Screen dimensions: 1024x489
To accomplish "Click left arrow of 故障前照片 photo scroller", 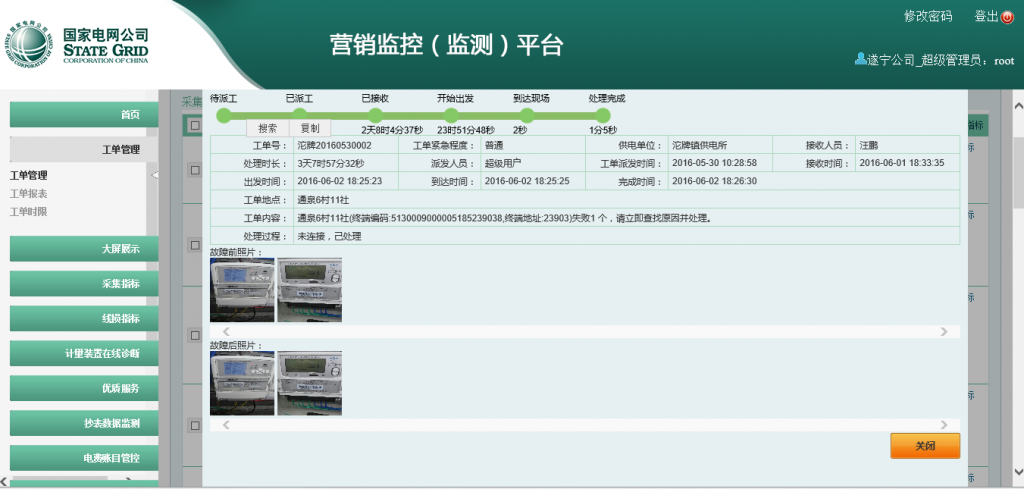I will coord(225,331).
